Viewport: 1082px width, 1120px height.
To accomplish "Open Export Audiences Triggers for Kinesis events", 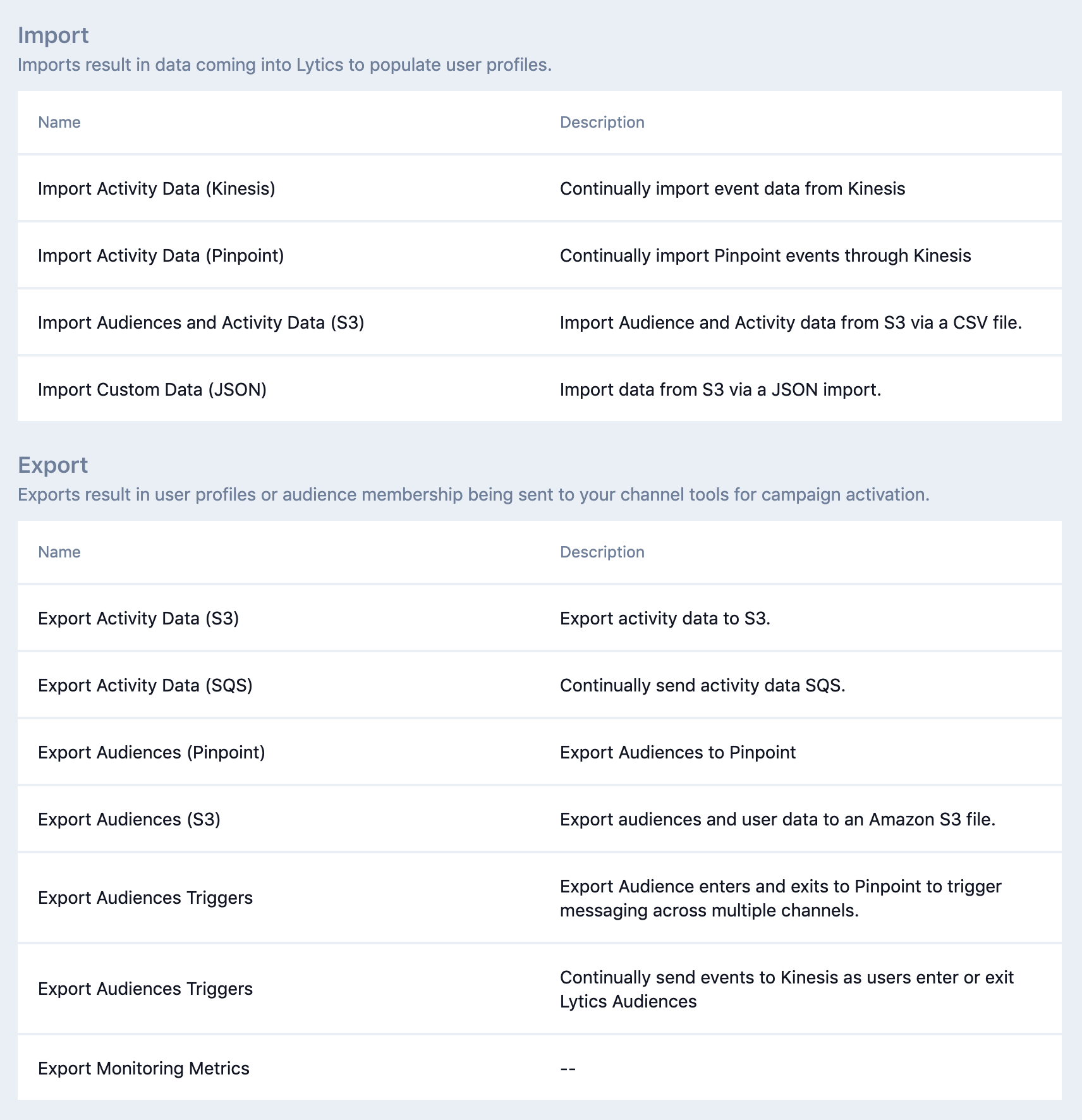I will (145, 989).
